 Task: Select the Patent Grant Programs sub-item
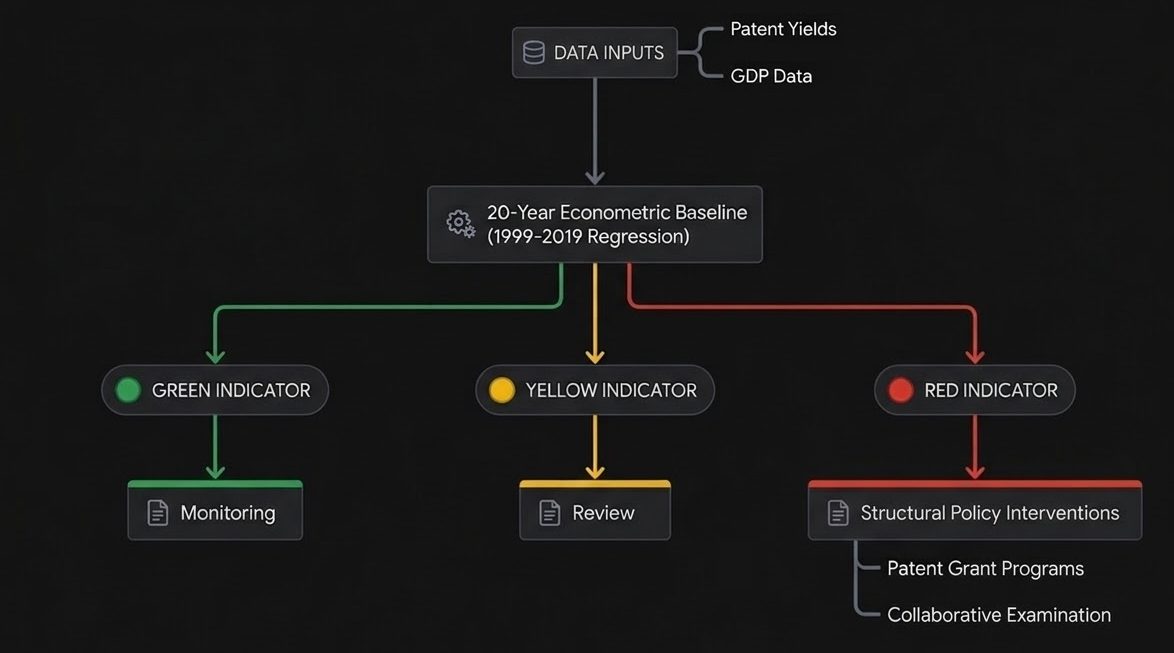pos(985,568)
